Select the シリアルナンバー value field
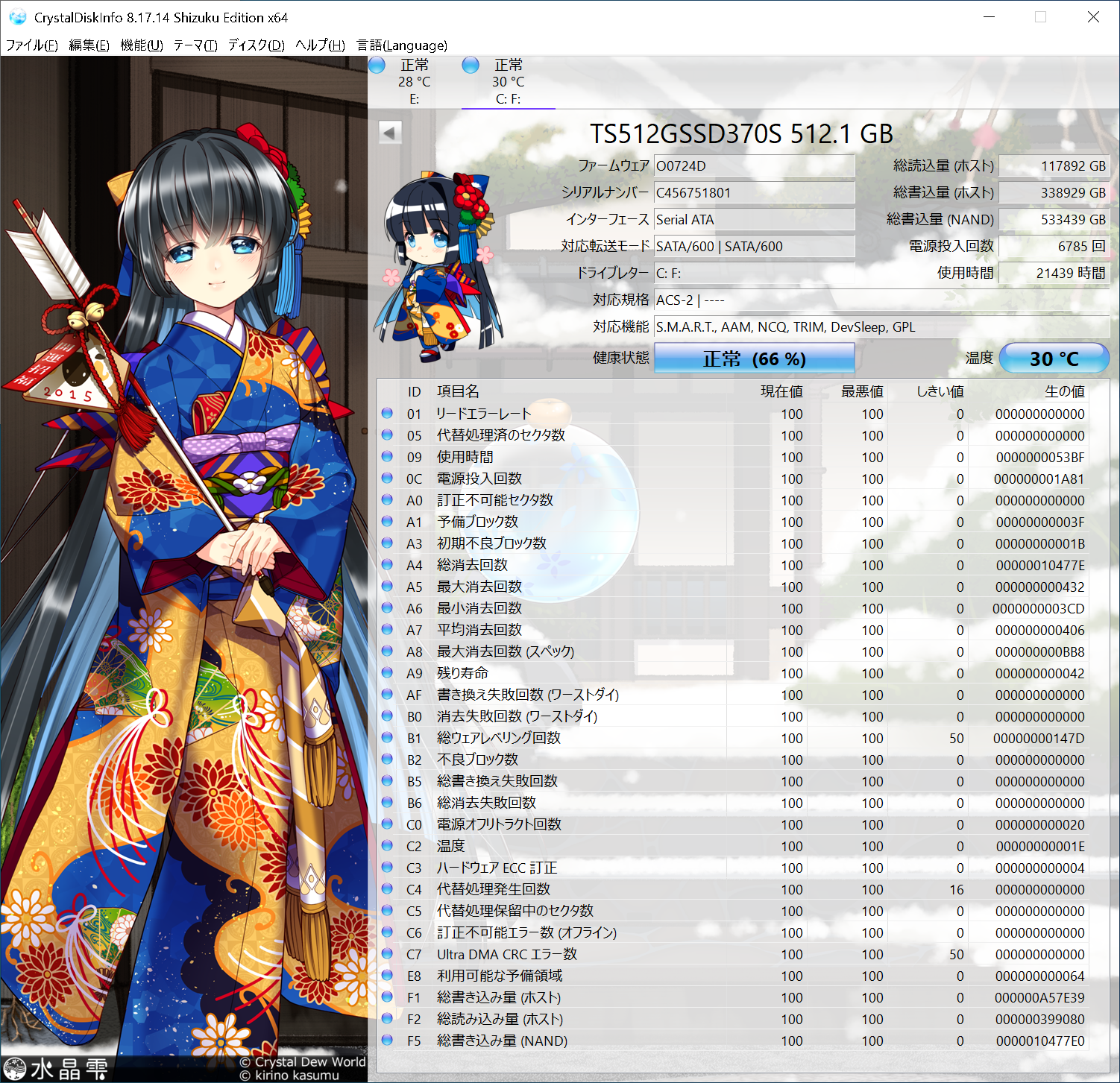This screenshot has width=1120, height=1083. (x=755, y=192)
